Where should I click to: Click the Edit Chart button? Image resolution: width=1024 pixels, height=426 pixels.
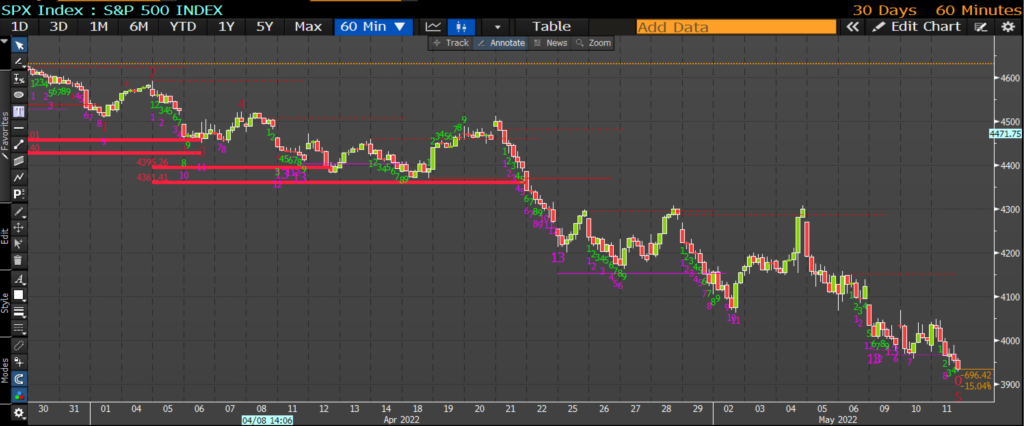(918, 27)
